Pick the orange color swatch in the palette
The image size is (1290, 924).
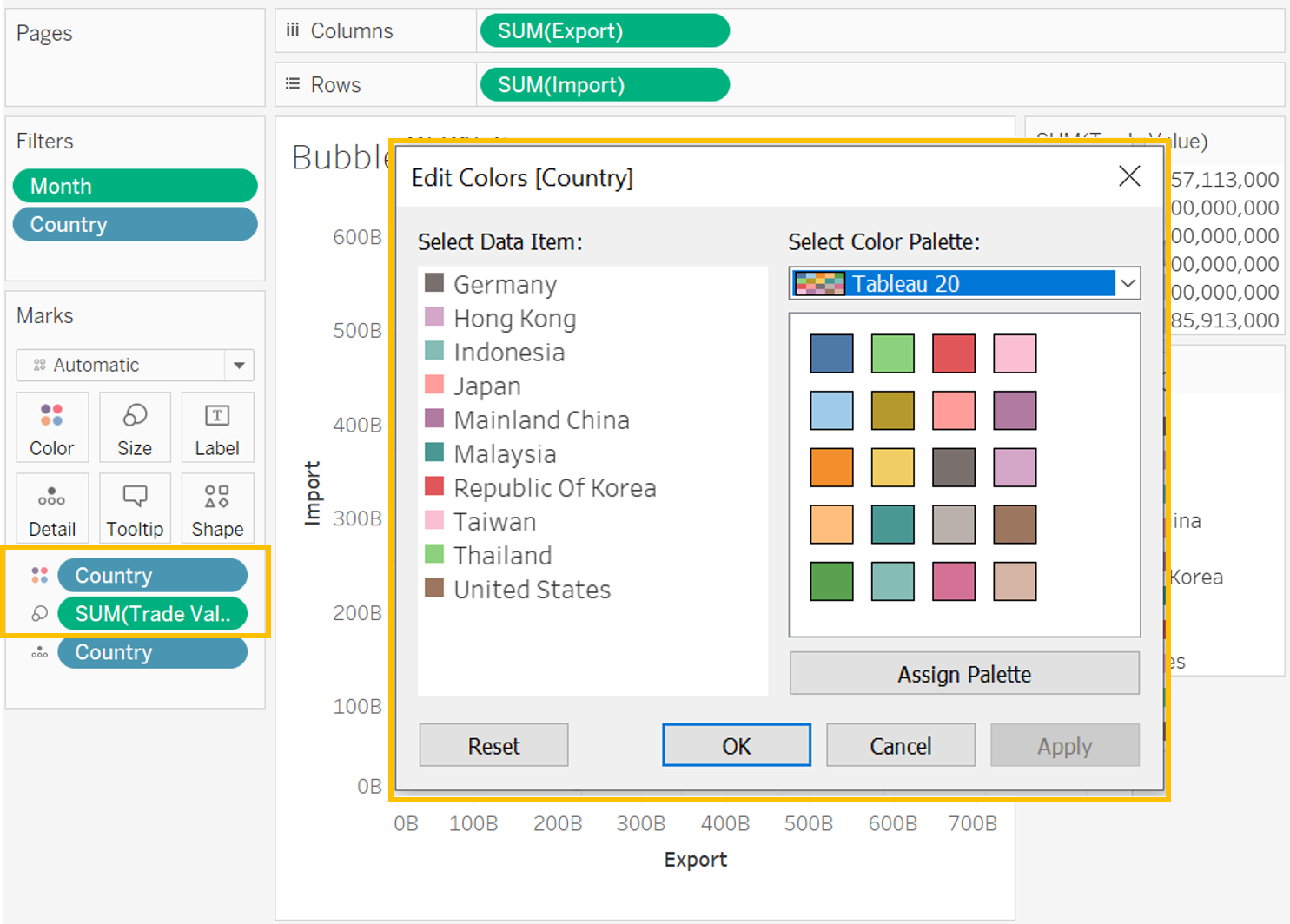(831, 467)
